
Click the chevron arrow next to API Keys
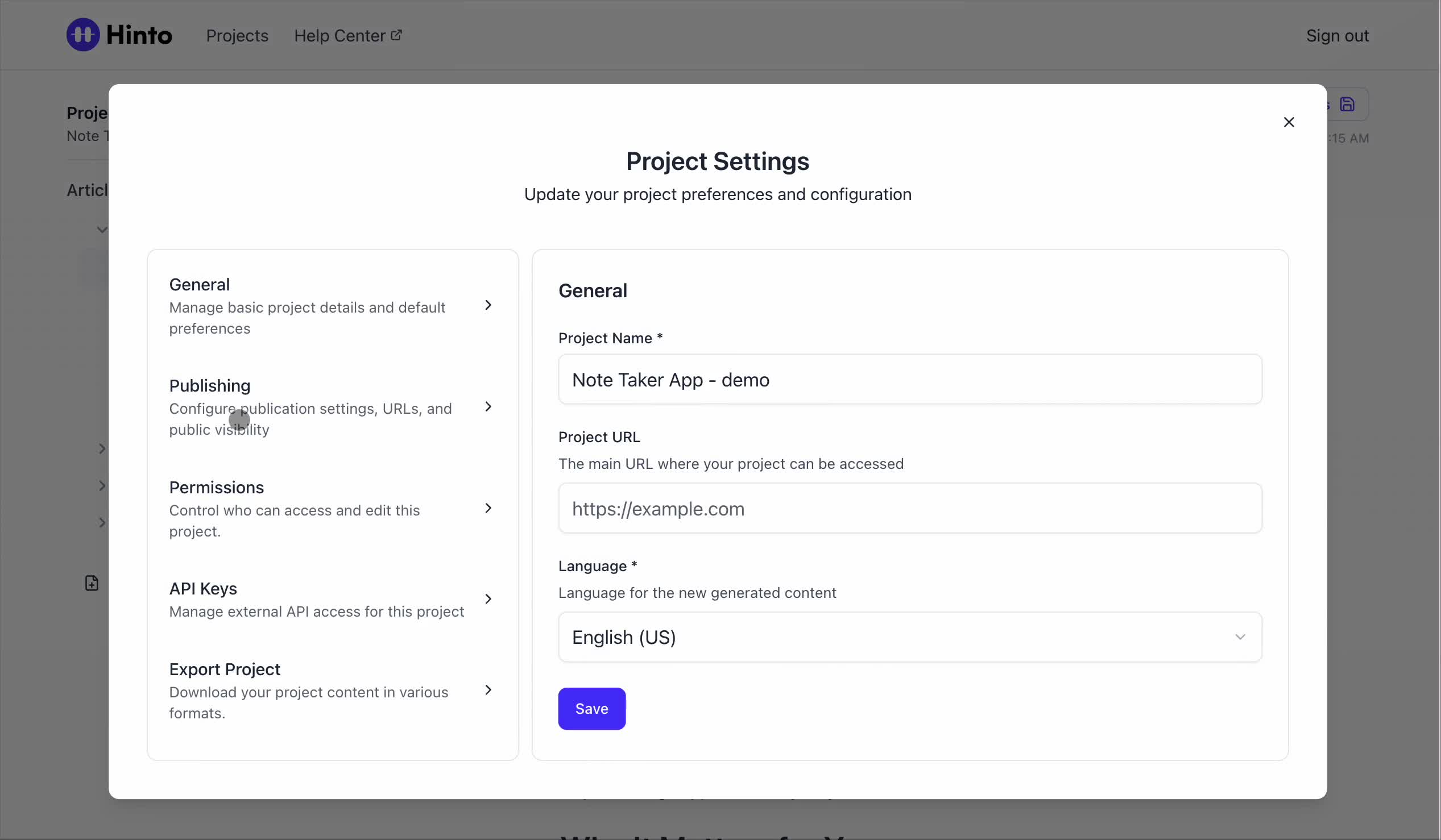(488, 599)
